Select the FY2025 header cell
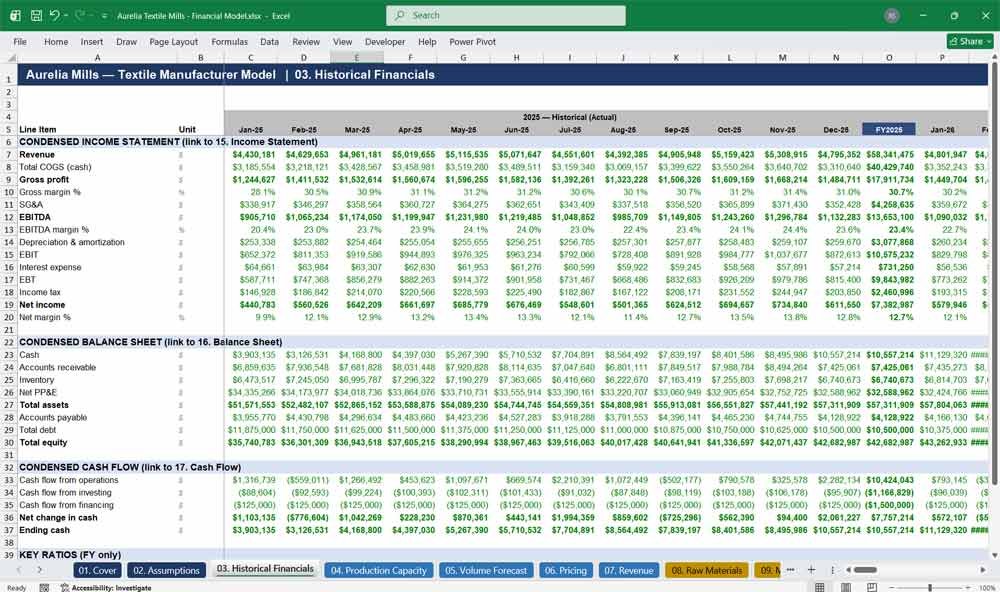 point(889,130)
